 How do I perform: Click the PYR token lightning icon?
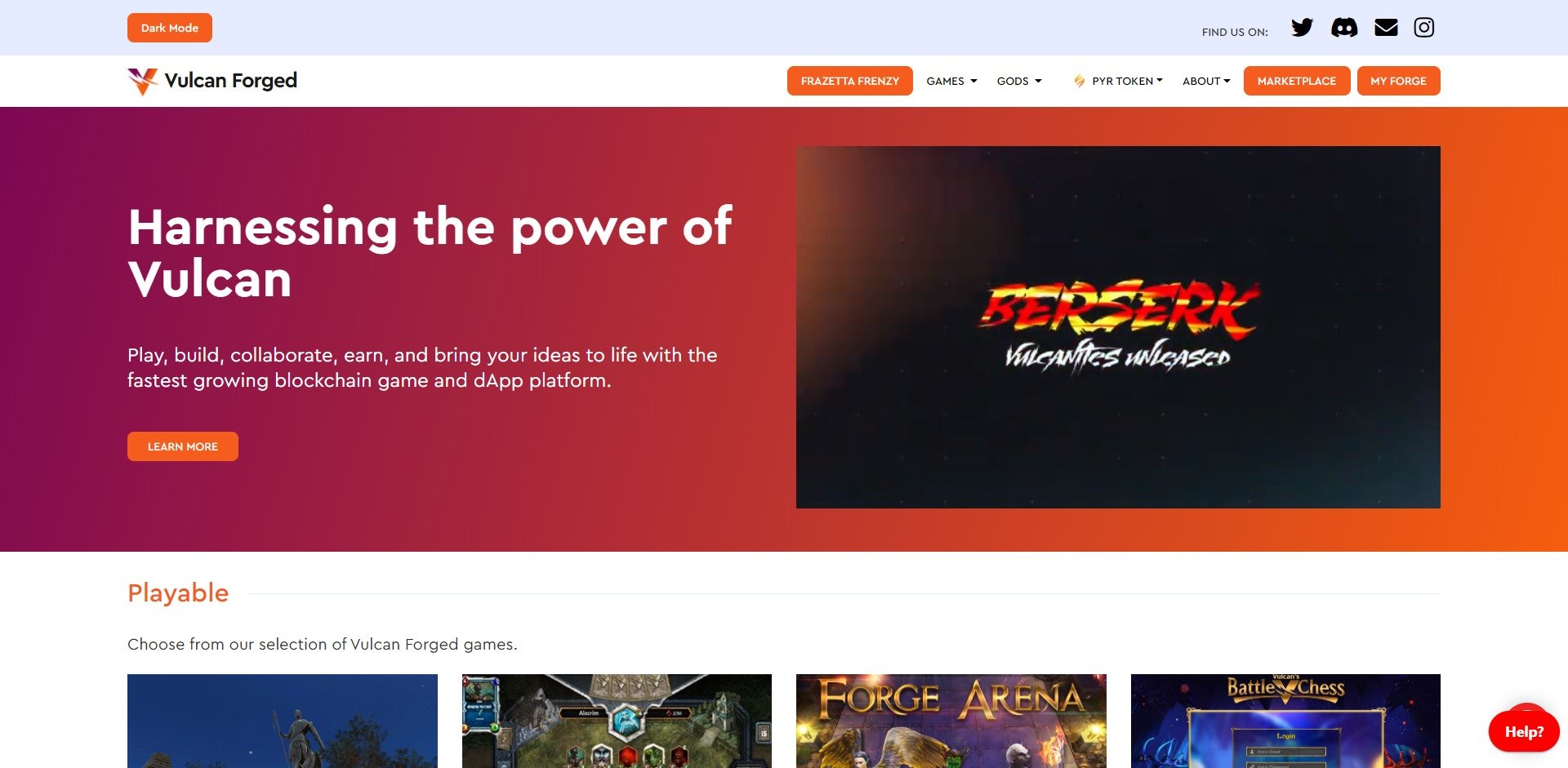1079,81
